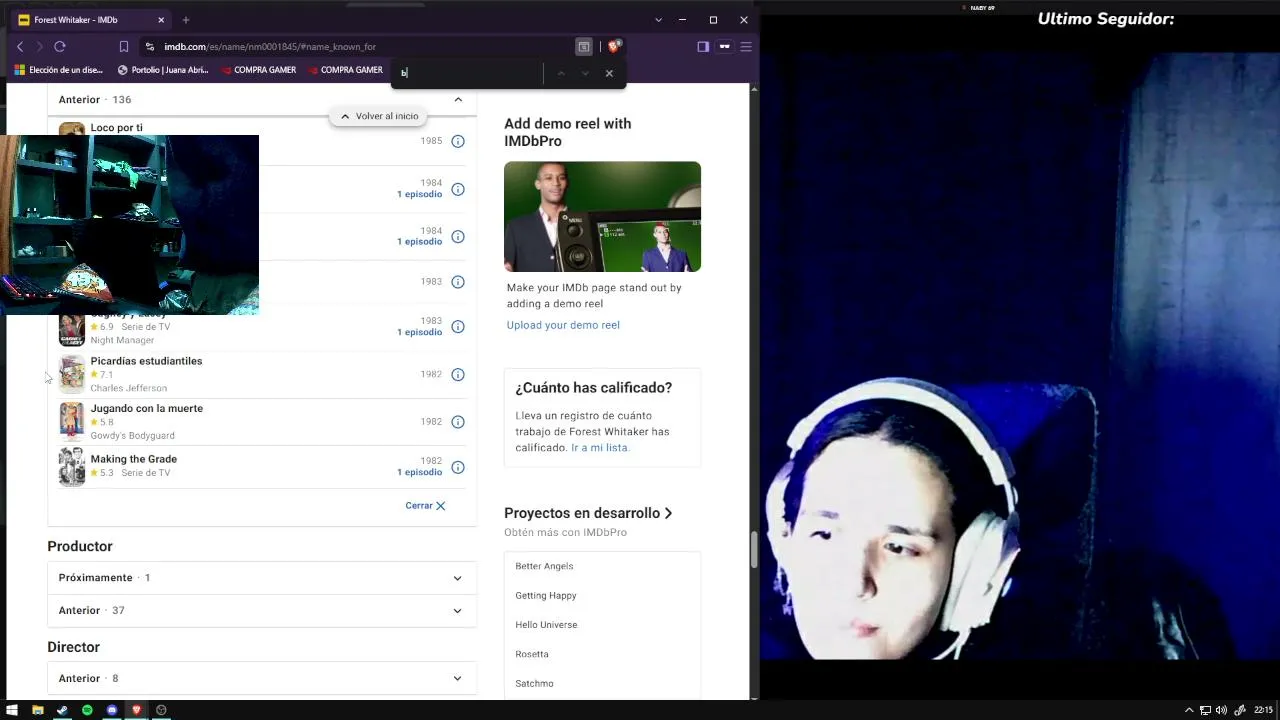Open tab search dropdown arrow in title bar
Viewport: 1280px width, 720px height.
(658, 20)
